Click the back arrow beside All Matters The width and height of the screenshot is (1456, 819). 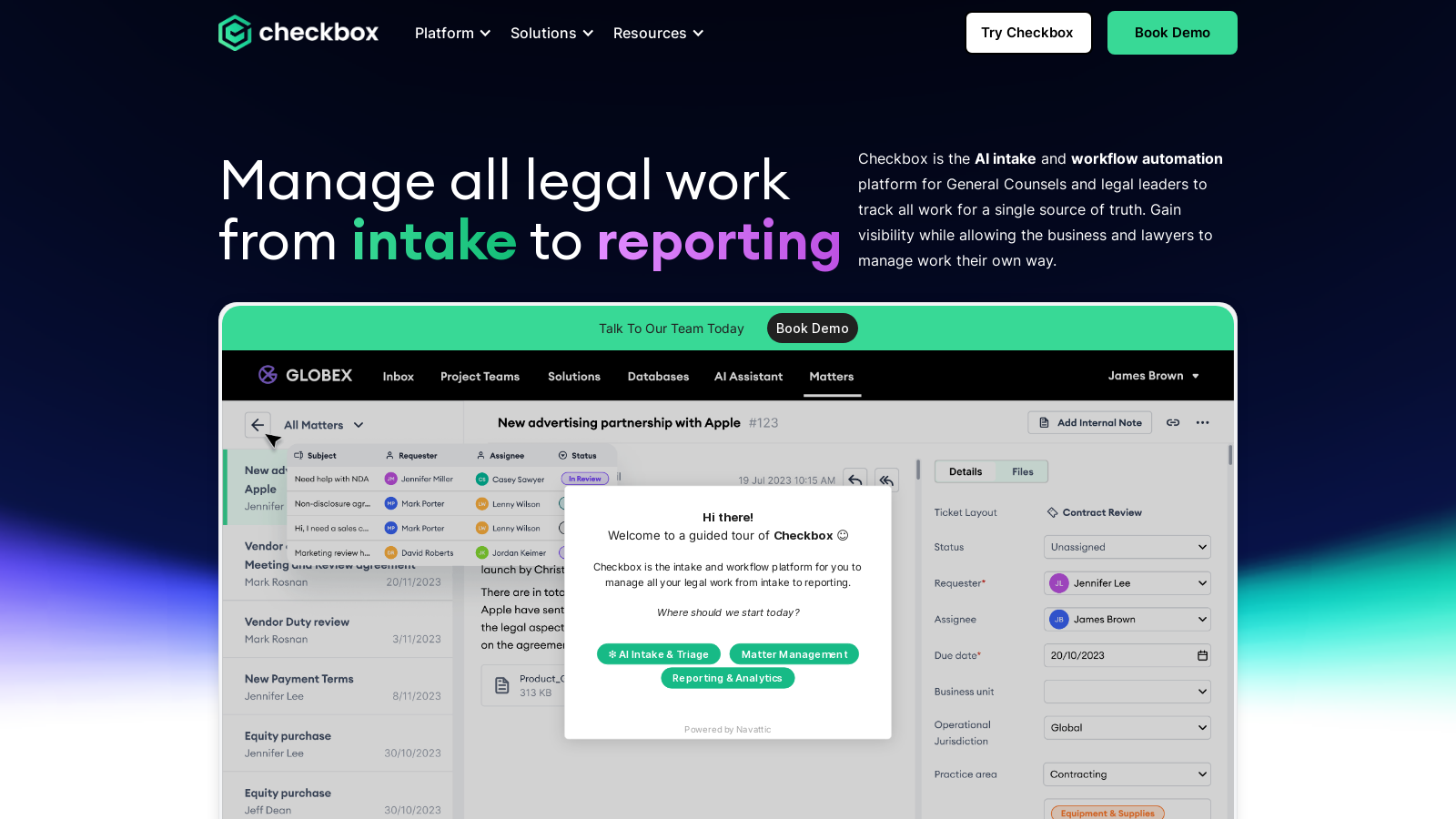(258, 425)
